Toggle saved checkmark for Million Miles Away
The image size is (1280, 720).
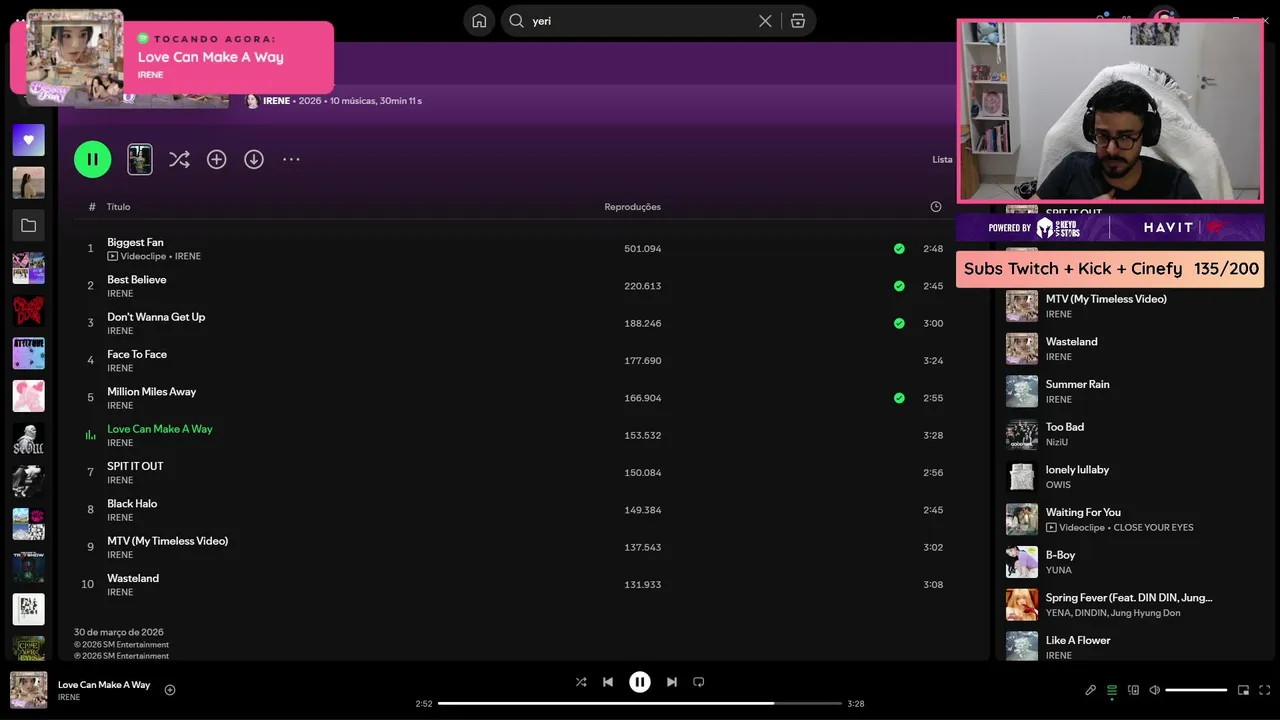pos(899,398)
